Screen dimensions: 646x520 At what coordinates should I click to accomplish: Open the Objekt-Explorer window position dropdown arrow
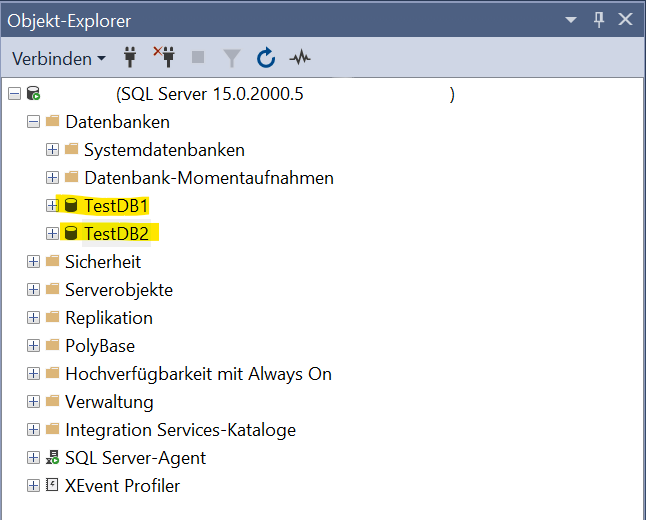[x=571, y=20]
